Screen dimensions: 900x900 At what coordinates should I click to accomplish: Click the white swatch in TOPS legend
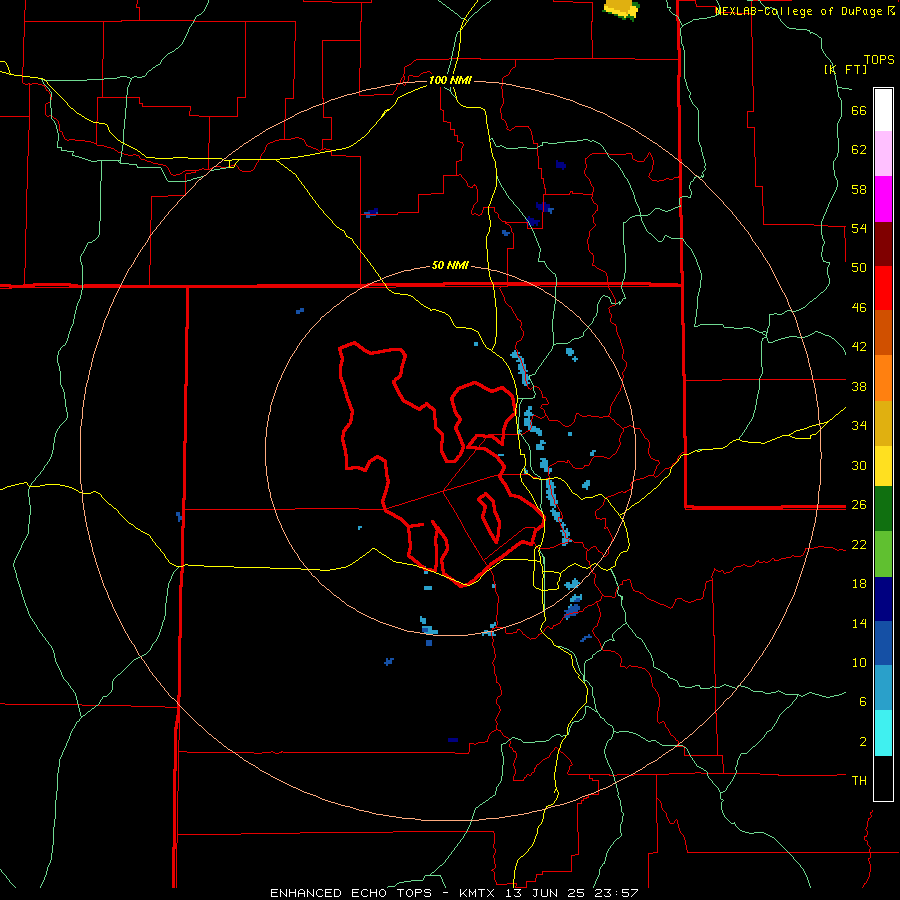tap(883, 110)
